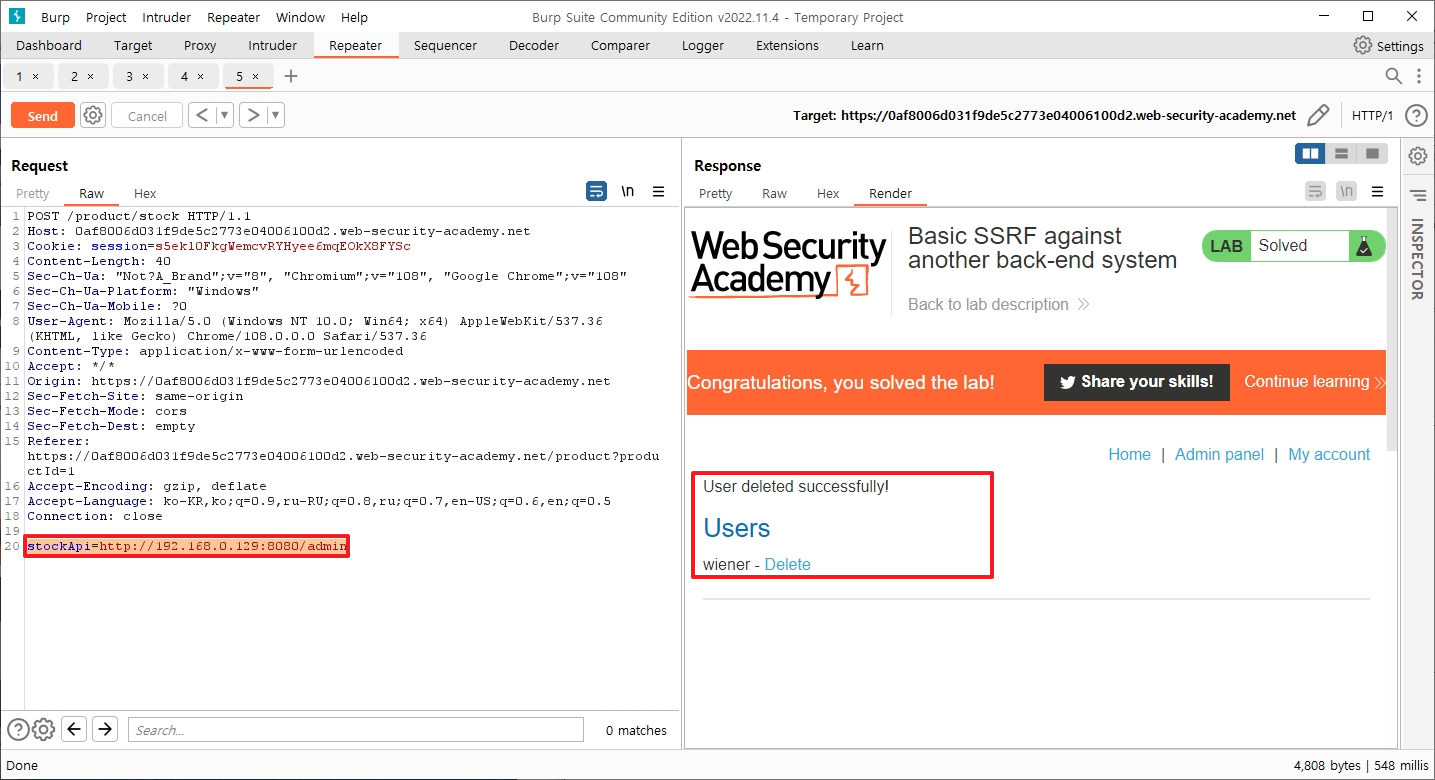The image size is (1435, 780).
Task: Close Repeater tab 5
Action: 255,76
